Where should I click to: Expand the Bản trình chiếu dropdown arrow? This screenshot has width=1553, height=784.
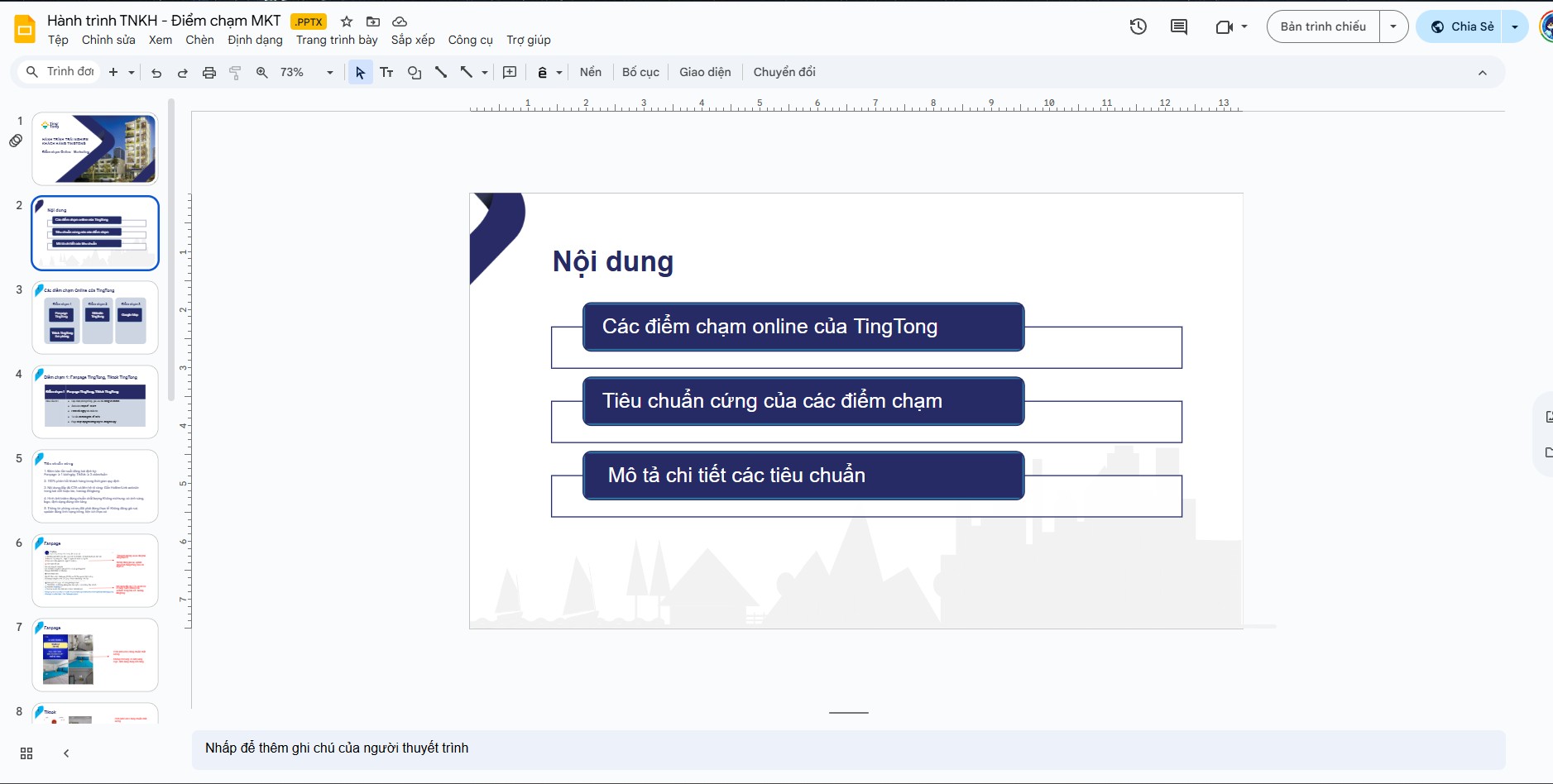1393,26
